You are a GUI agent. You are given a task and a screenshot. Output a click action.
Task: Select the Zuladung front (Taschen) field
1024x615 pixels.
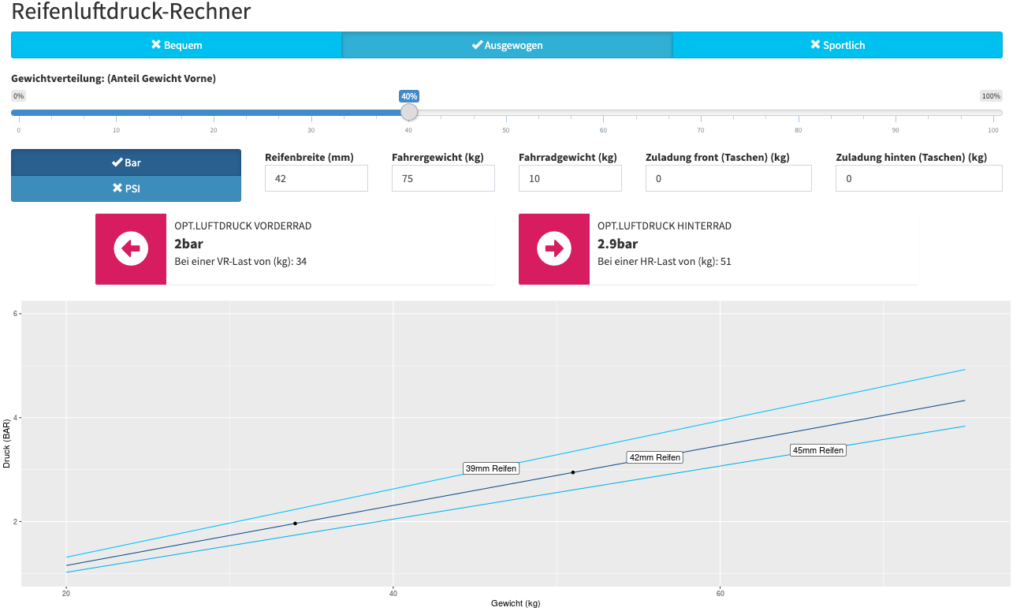728,178
